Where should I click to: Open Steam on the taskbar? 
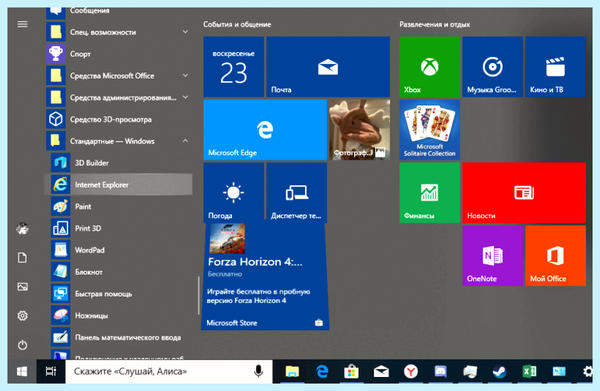[x=499, y=371]
